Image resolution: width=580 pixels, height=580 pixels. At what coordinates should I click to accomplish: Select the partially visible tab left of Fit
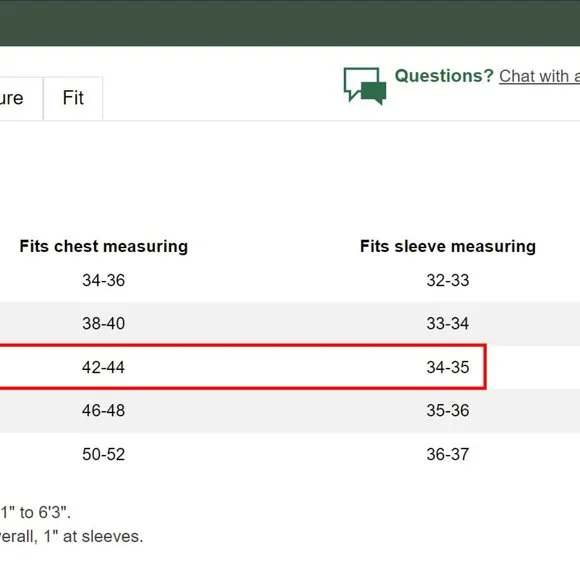click(x=21, y=98)
